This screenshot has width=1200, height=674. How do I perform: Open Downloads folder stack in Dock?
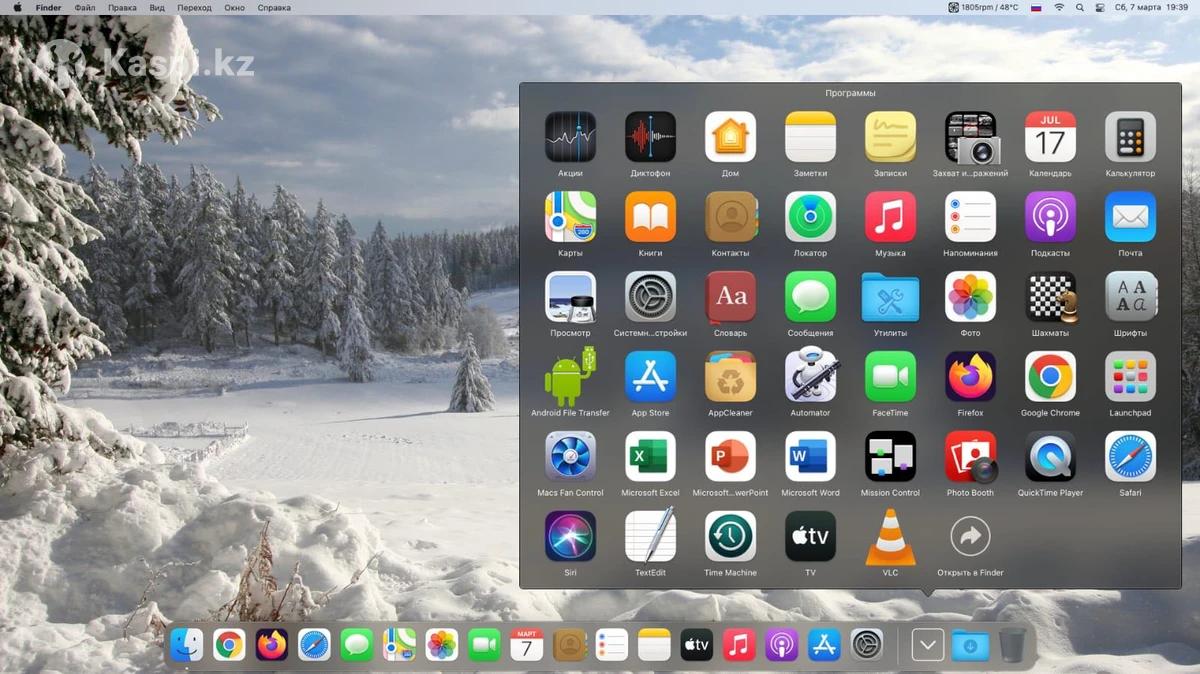[x=970, y=645]
